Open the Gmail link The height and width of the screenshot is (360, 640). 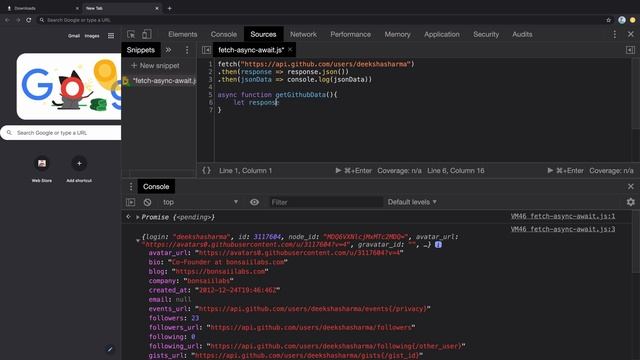pyautogui.click(x=74, y=36)
